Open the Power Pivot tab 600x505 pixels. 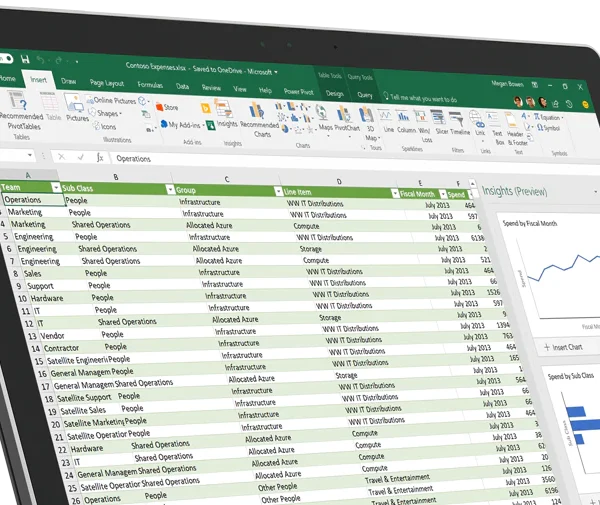coord(298,92)
